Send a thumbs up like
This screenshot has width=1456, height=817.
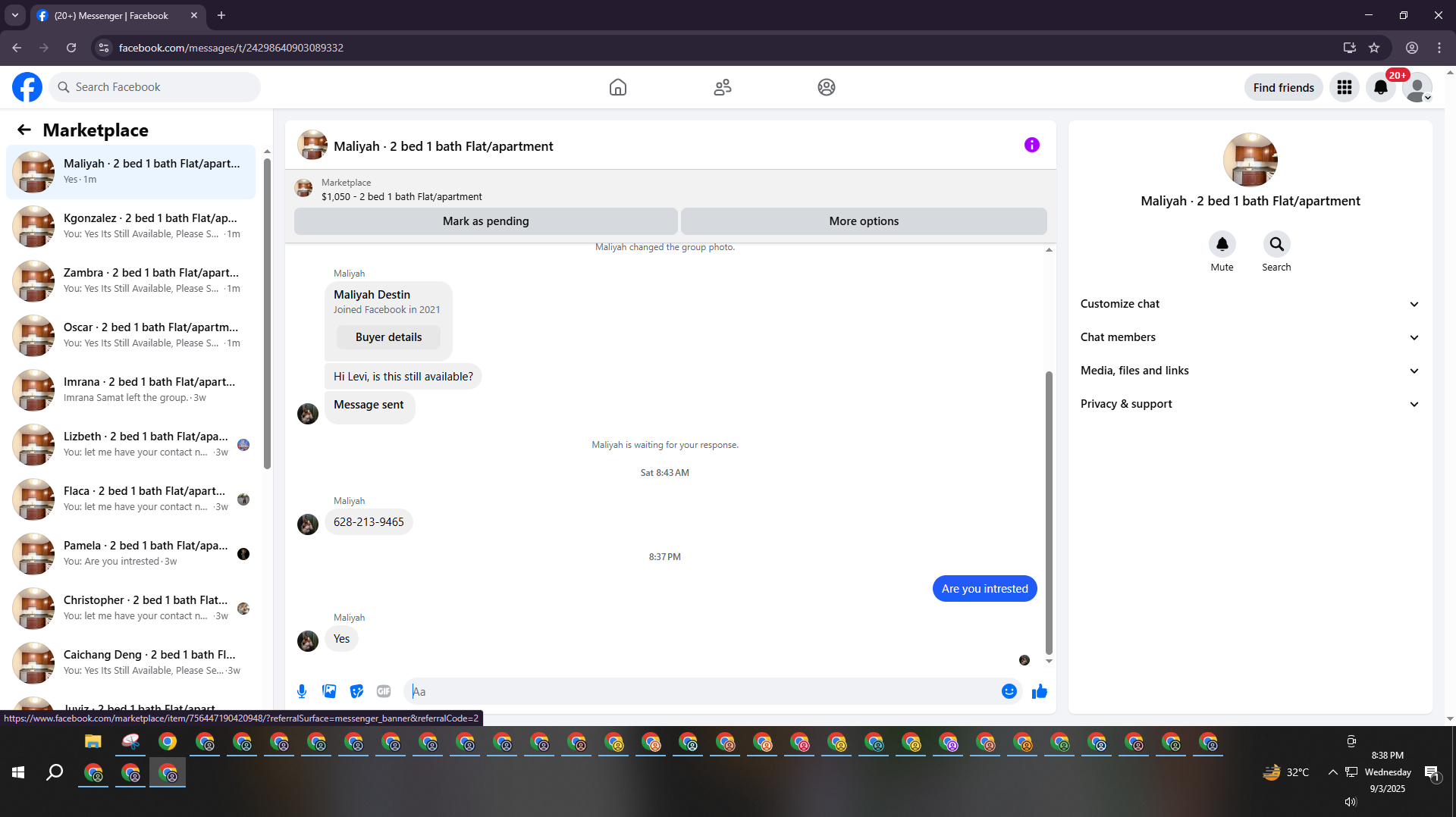[1040, 691]
